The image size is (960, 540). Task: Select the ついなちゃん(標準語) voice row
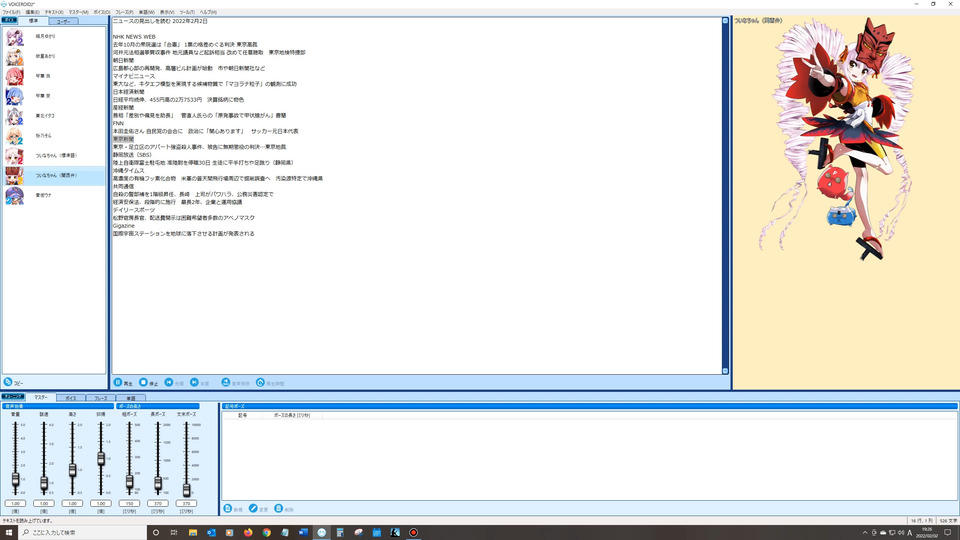pos(54,156)
